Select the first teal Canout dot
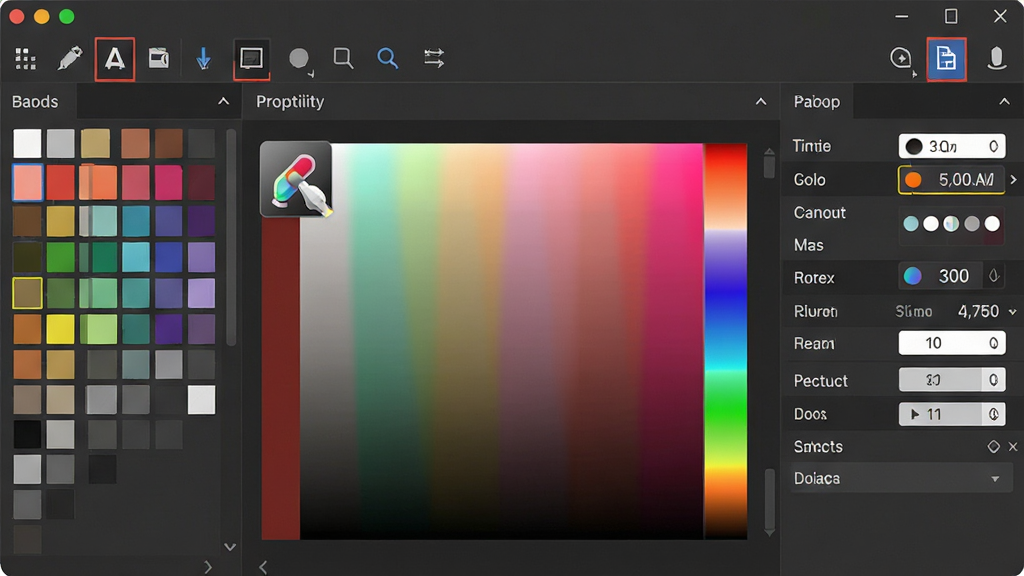Image resolution: width=1024 pixels, height=576 pixels. 911,224
